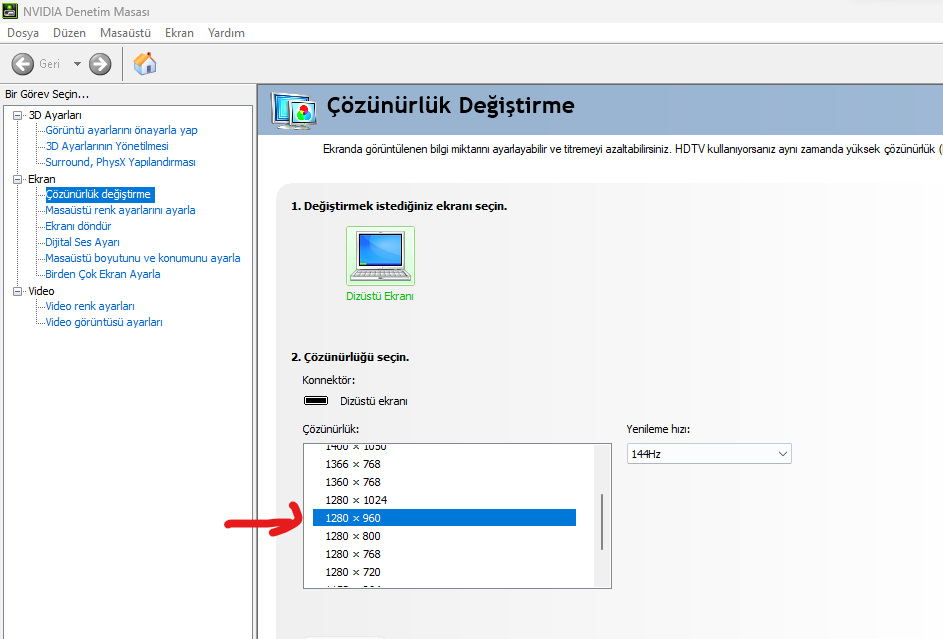Open Dijital Ses Ayarı page
943x639 pixels.
(x=82, y=242)
